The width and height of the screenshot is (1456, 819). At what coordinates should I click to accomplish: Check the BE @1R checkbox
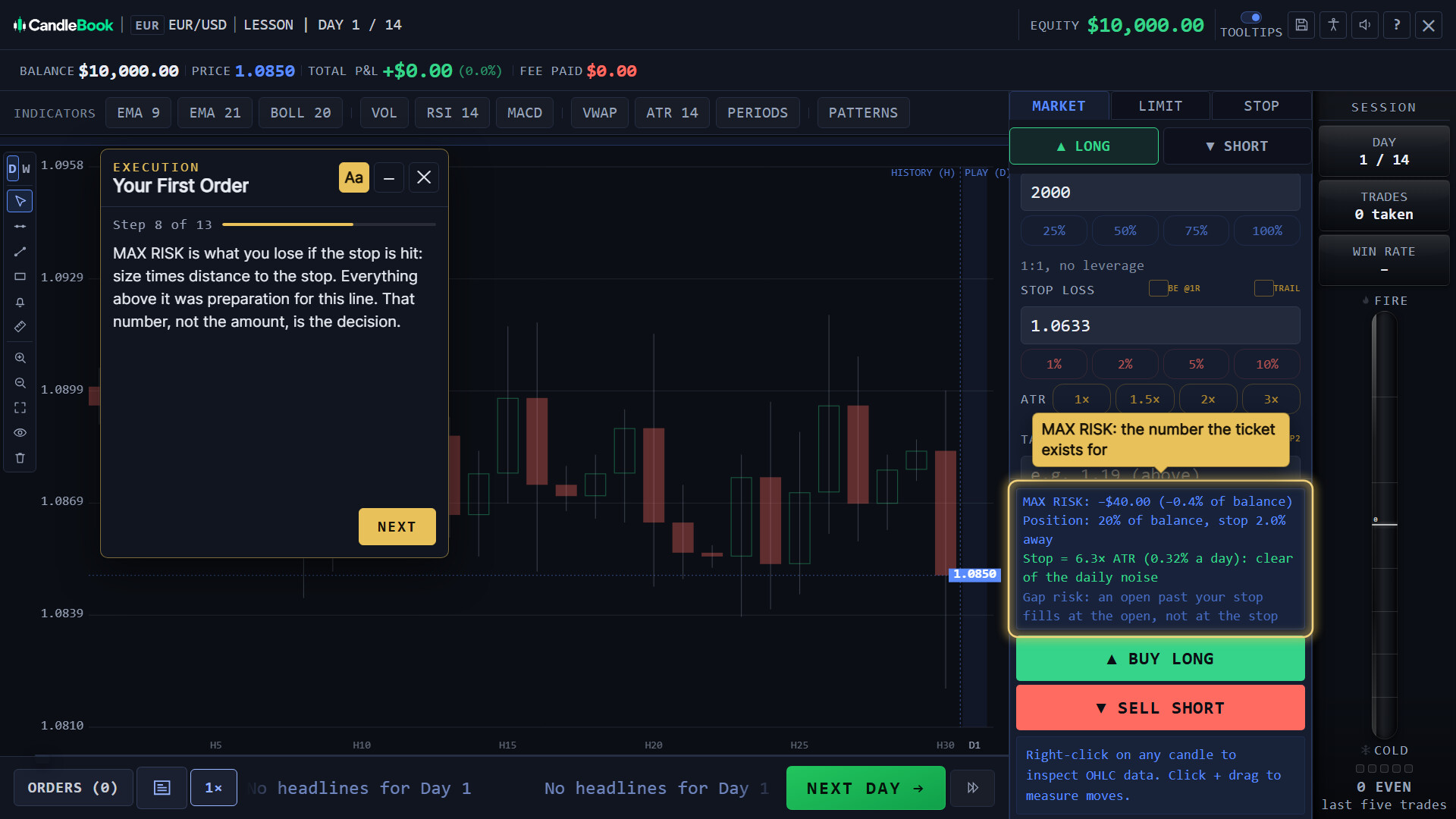1158,288
